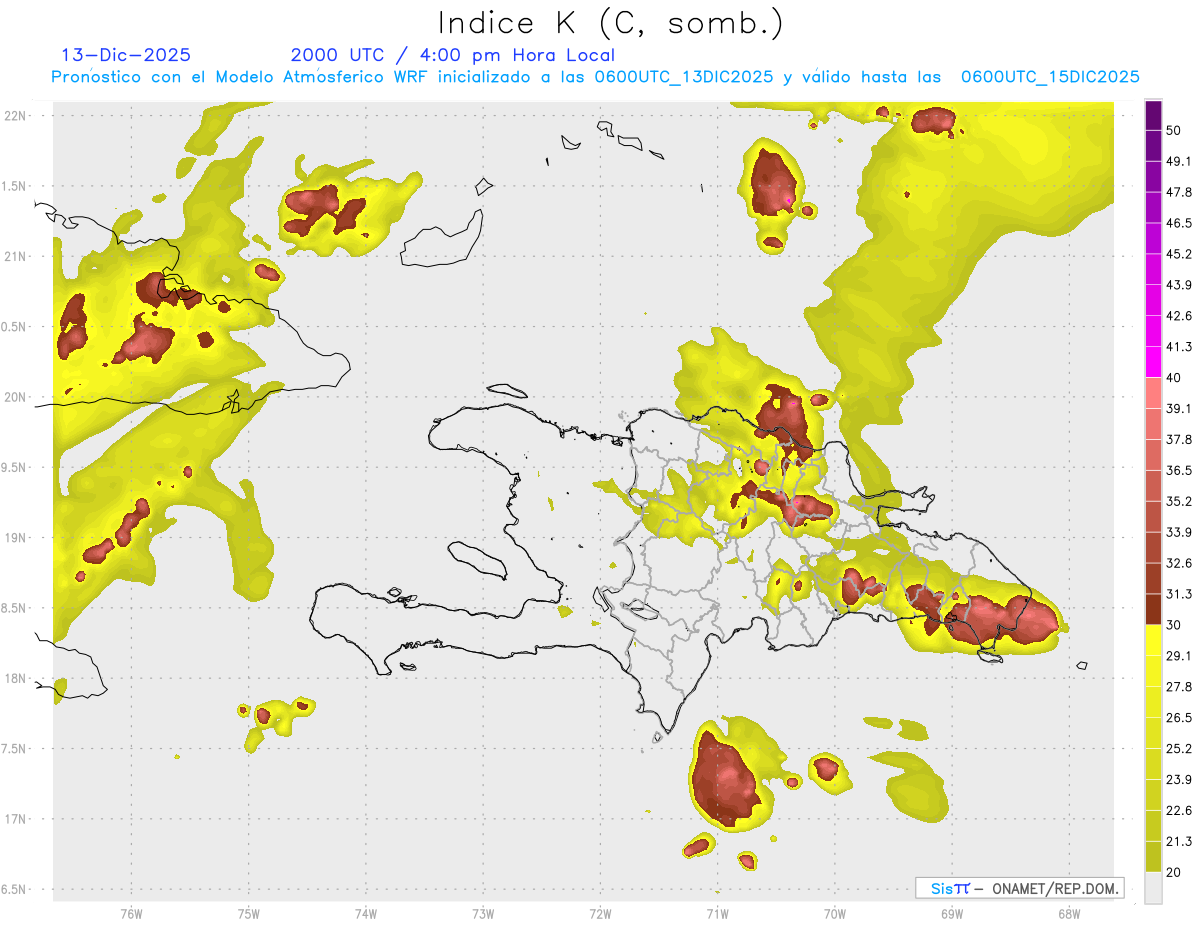Screen dimensions: 1200x927
Task: Click the 74W longitude axis label
Action: tap(365, 913)
